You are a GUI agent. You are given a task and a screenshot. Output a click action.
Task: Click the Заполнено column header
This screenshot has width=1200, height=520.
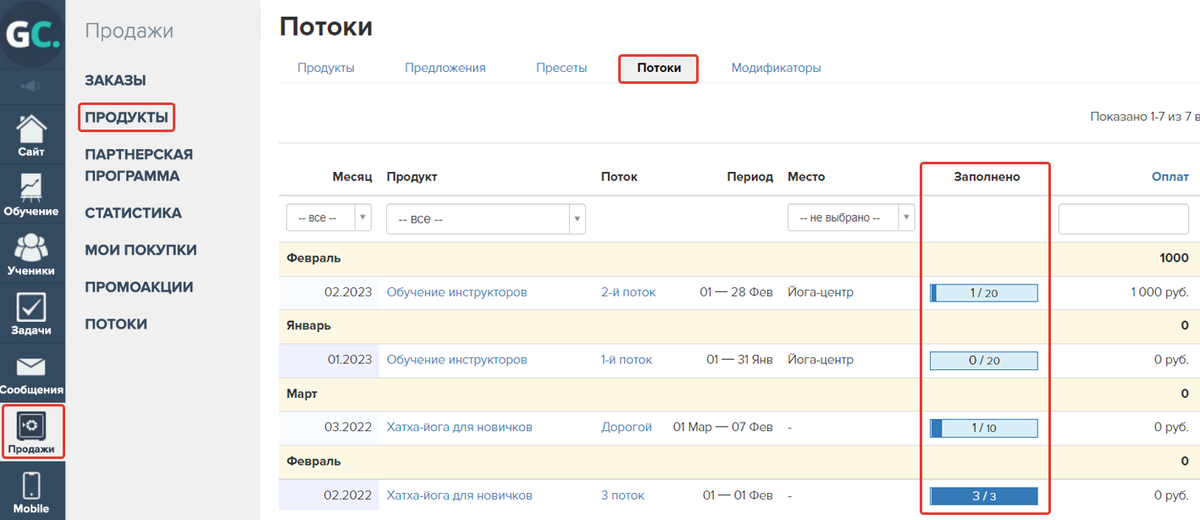[x=986, y=176]
